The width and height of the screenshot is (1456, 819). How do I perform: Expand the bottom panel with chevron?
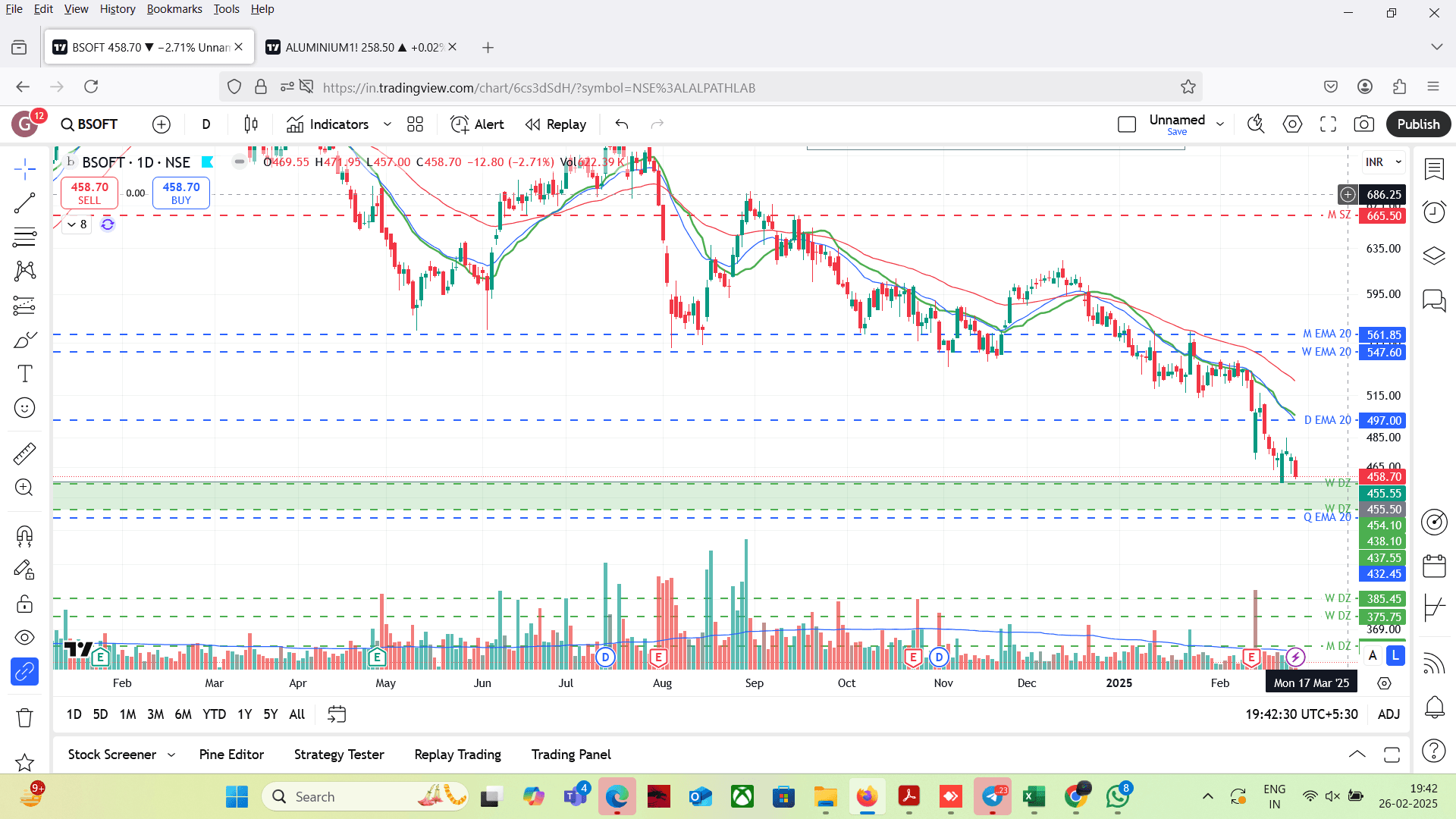[x=1357, y=755]
